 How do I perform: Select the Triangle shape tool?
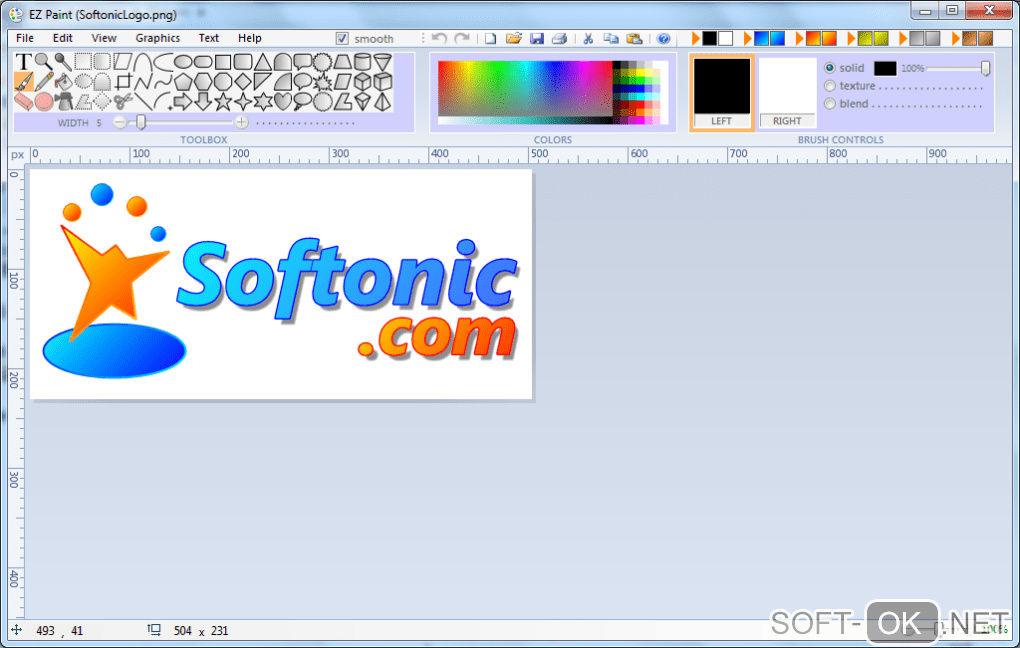click(263, 62)
